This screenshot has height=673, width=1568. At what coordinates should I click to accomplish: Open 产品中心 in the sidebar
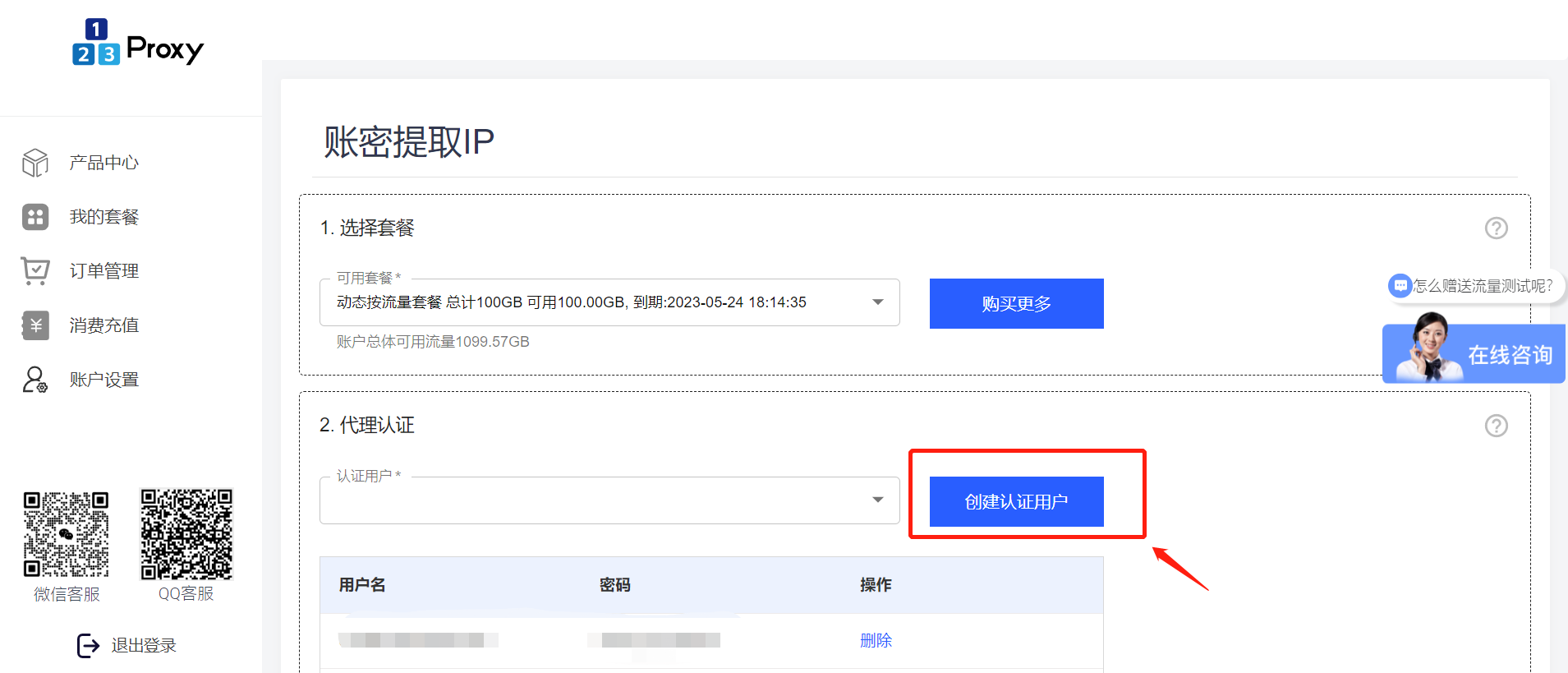point(103,163)
